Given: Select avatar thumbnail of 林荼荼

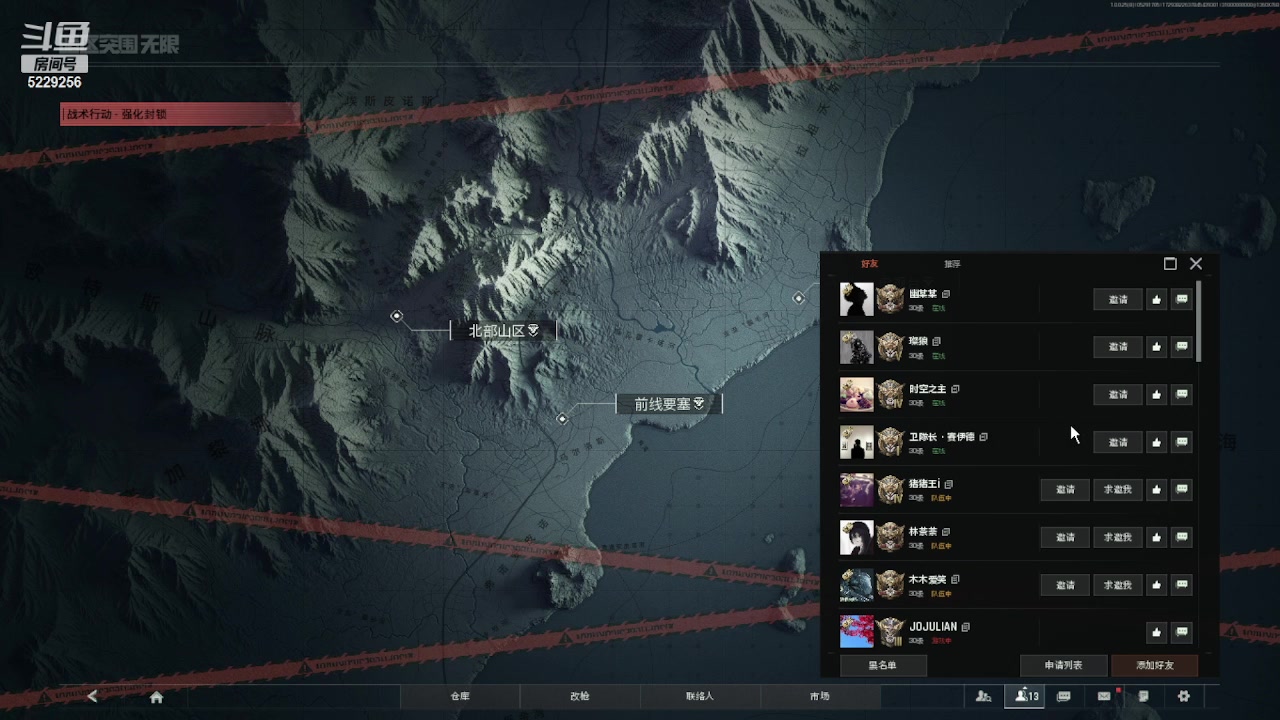Looking at the screenshot, I should tap(857, 537).
